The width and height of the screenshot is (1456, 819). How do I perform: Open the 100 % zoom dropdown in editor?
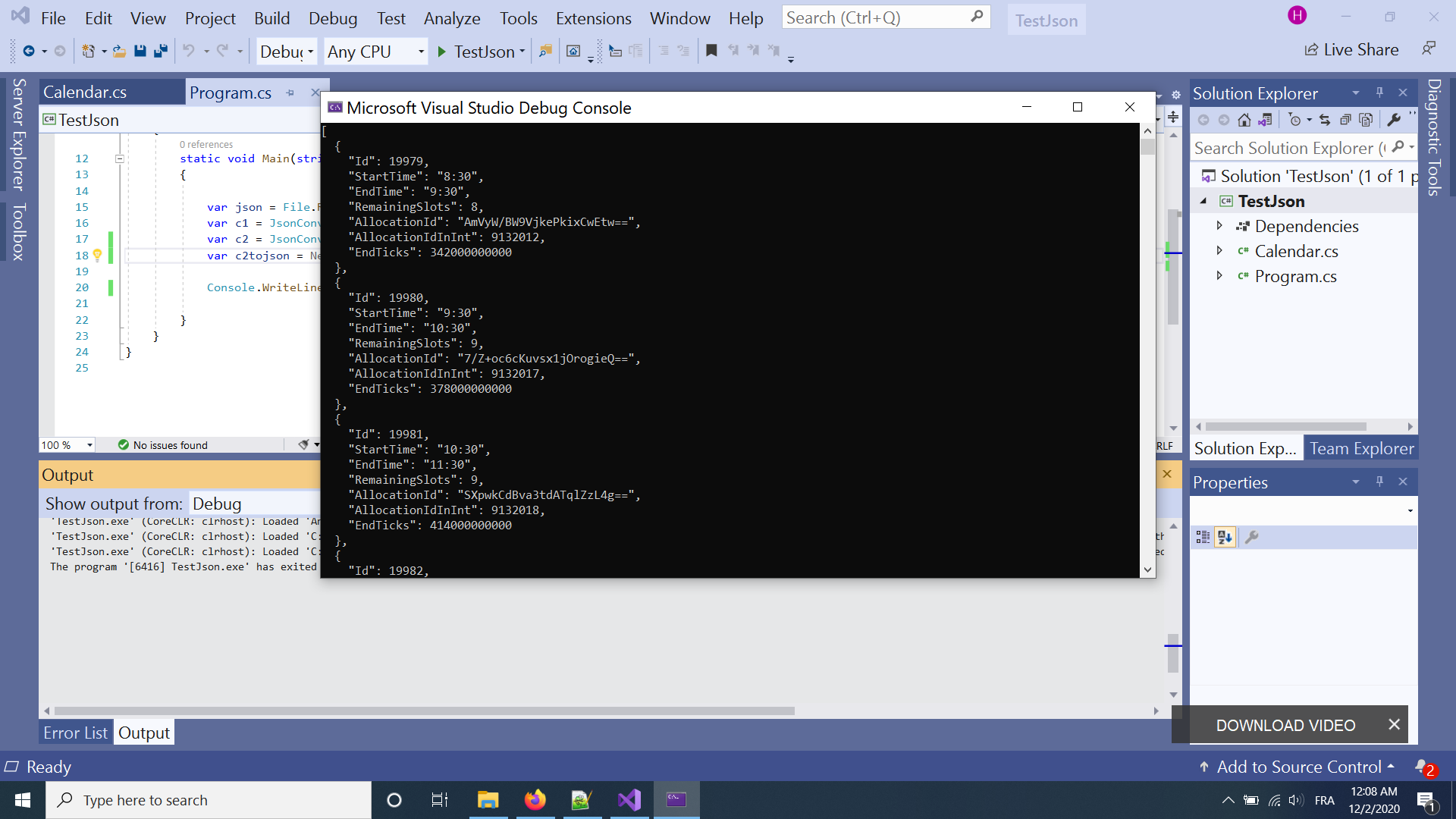[x=89, y=445]
